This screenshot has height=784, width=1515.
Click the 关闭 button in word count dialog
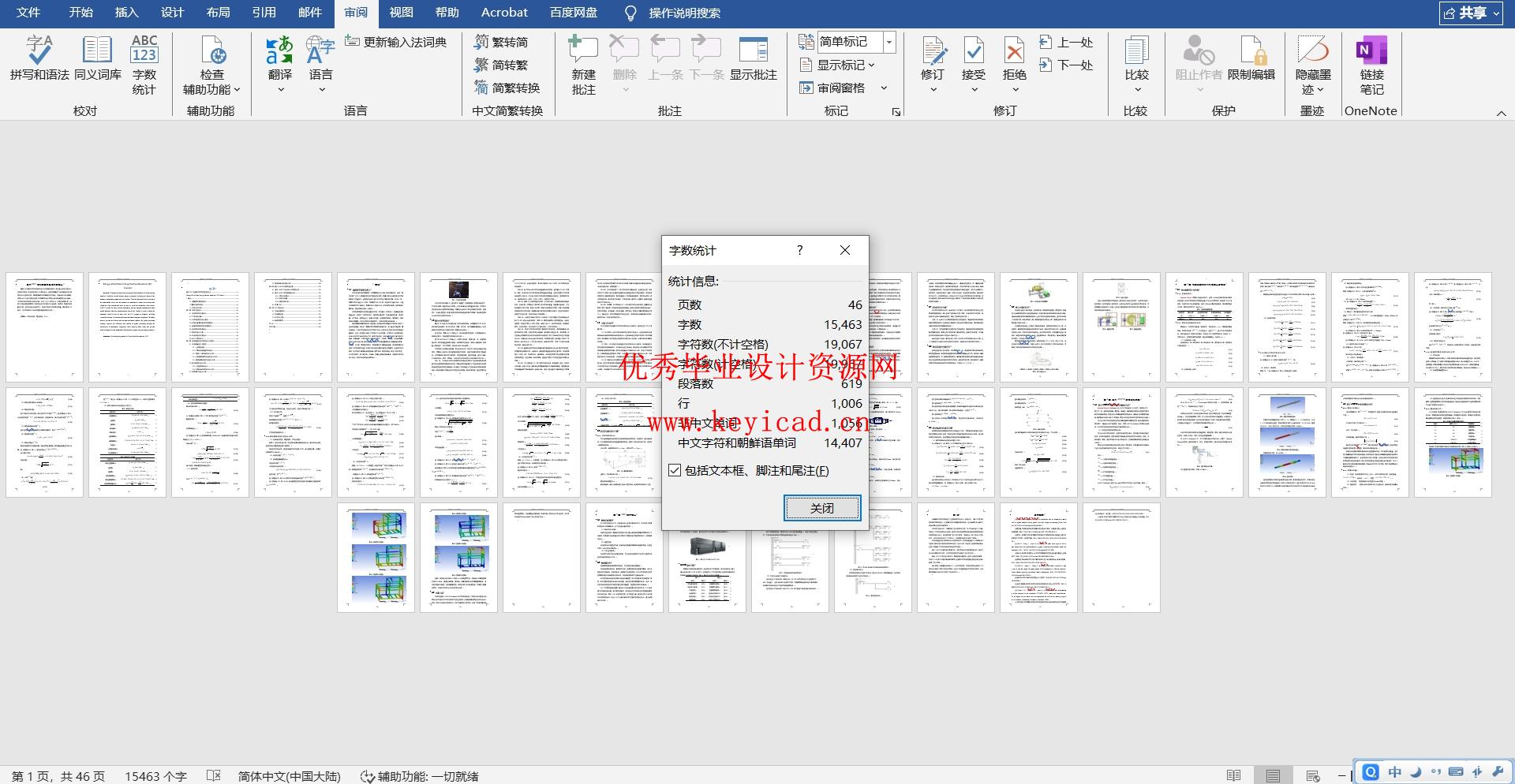pyautogui.click(x=822, y=508)
